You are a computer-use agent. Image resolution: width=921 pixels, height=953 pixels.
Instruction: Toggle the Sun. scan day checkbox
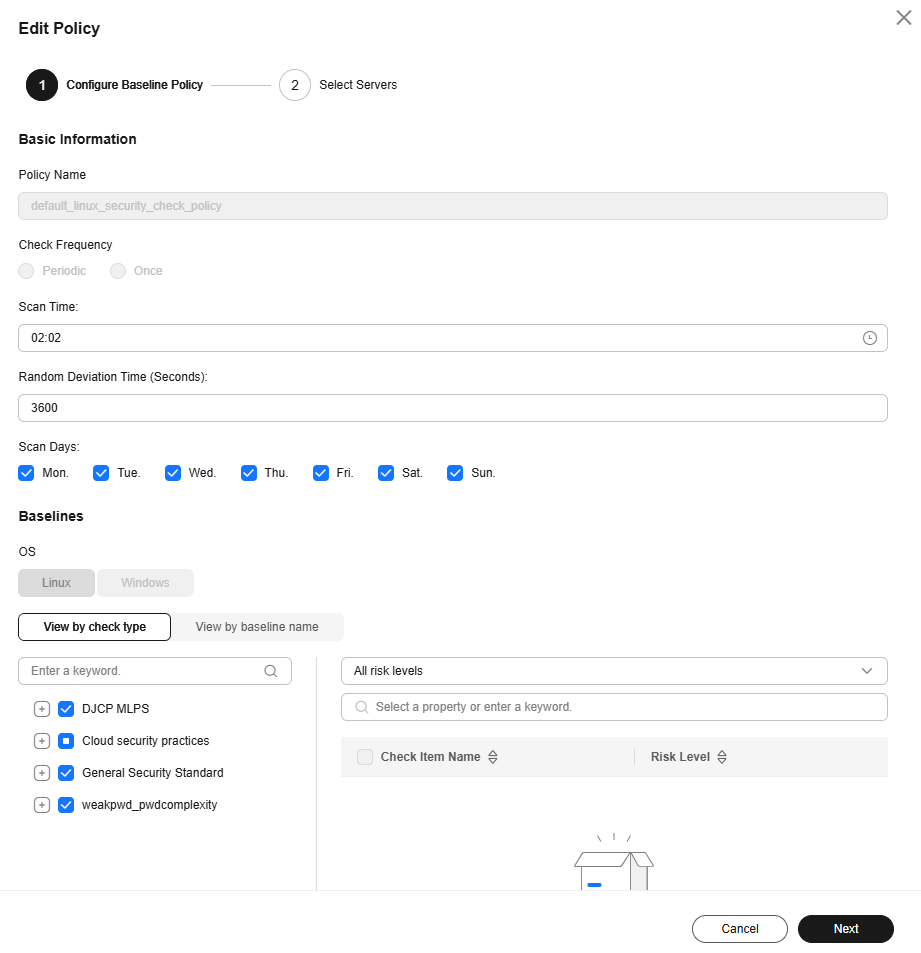tap(455, 473)
